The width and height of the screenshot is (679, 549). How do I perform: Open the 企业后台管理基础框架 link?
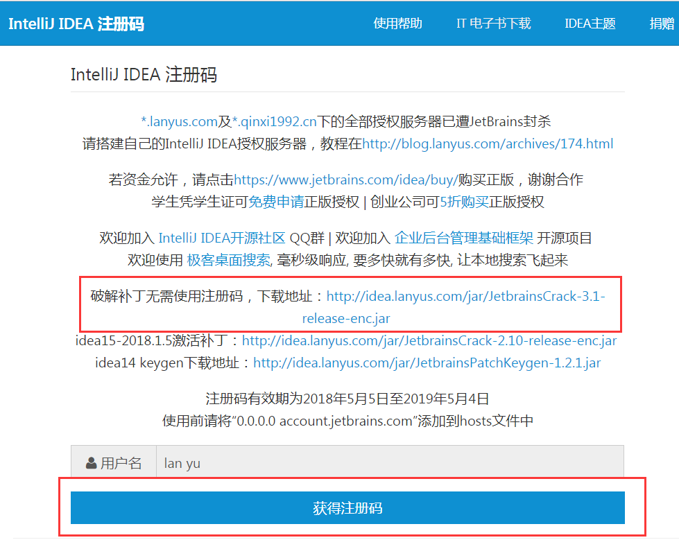pos(464,238)
